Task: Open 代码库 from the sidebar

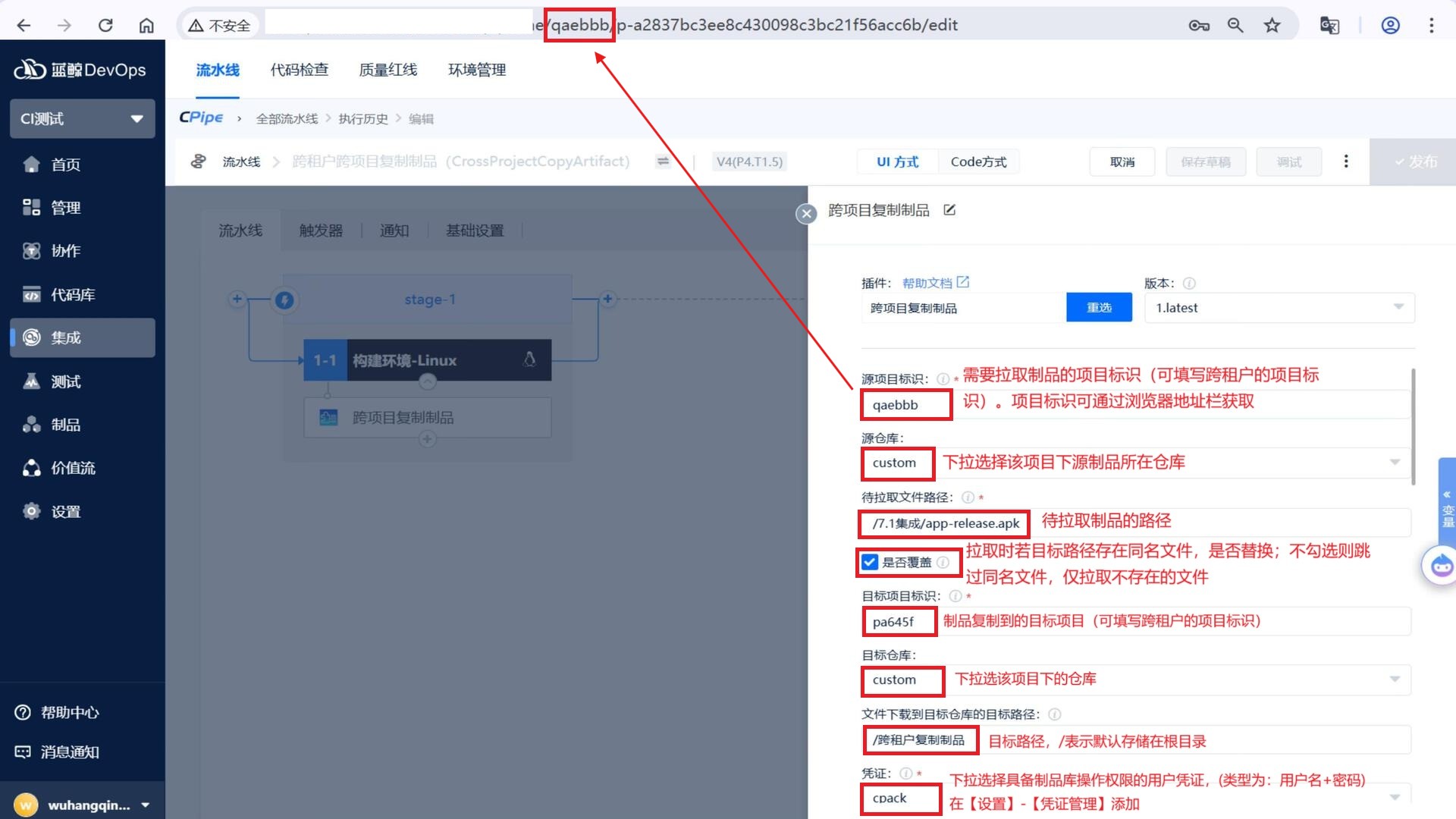Action: point(73,294)
